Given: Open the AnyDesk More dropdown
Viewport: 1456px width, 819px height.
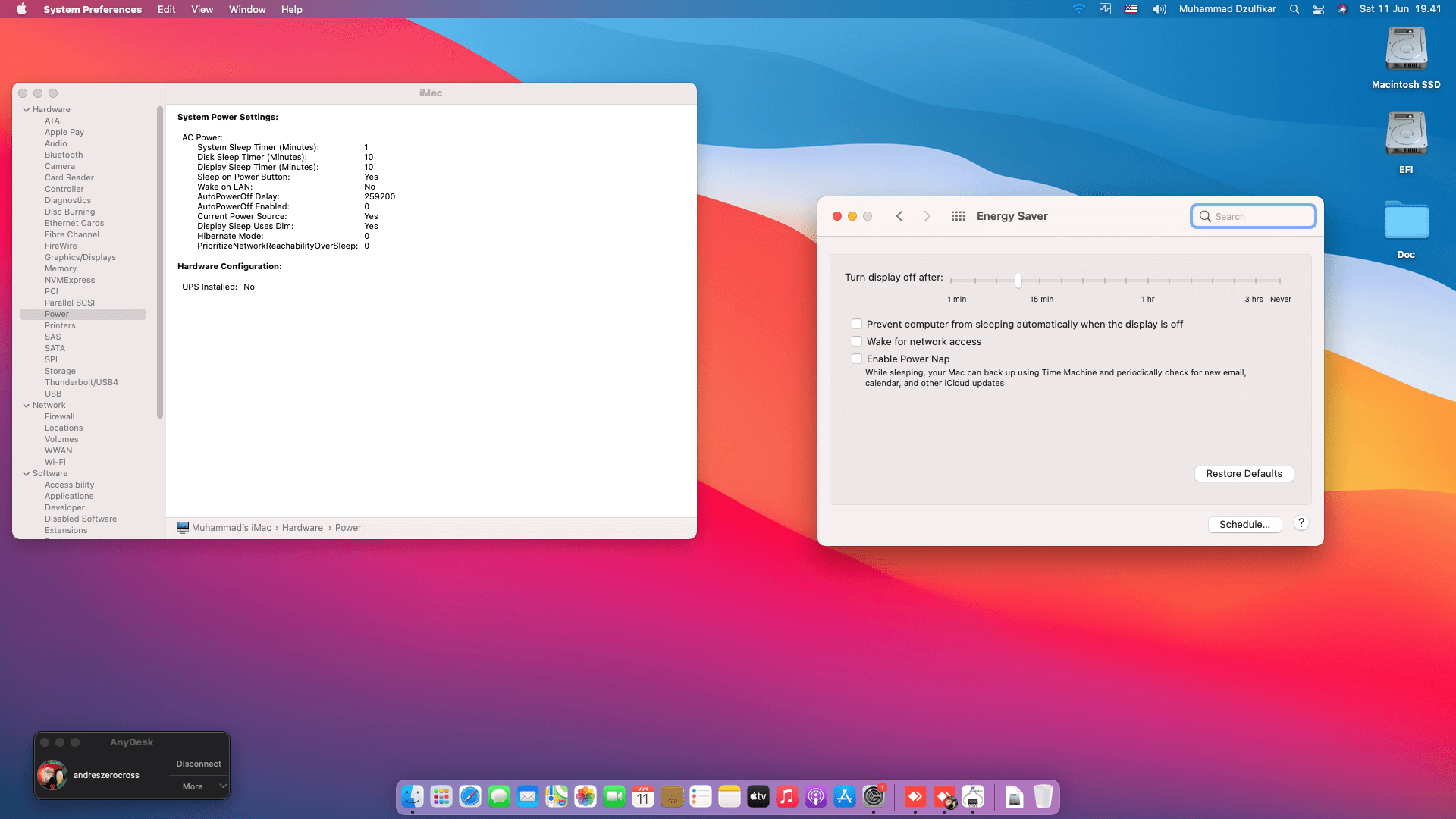Looking at the screenshot, I should coord(199,786).
